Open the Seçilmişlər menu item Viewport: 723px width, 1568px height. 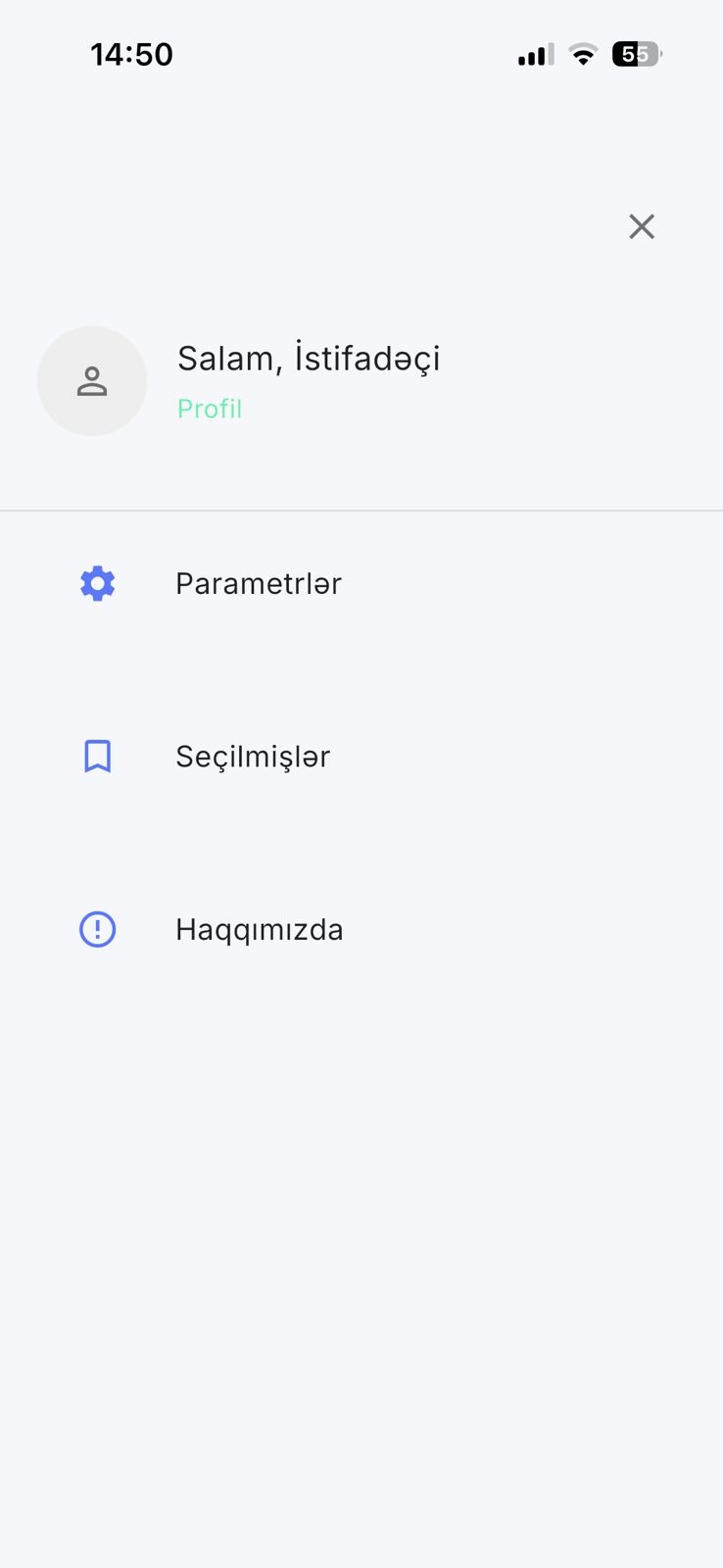361,757
